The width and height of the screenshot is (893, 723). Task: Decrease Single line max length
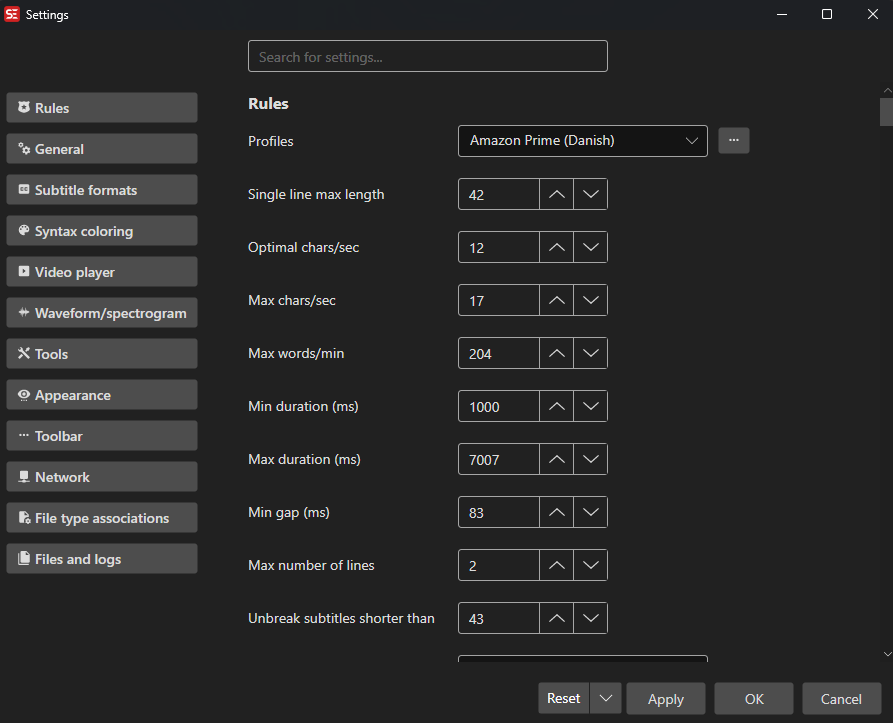coord(591,194)
